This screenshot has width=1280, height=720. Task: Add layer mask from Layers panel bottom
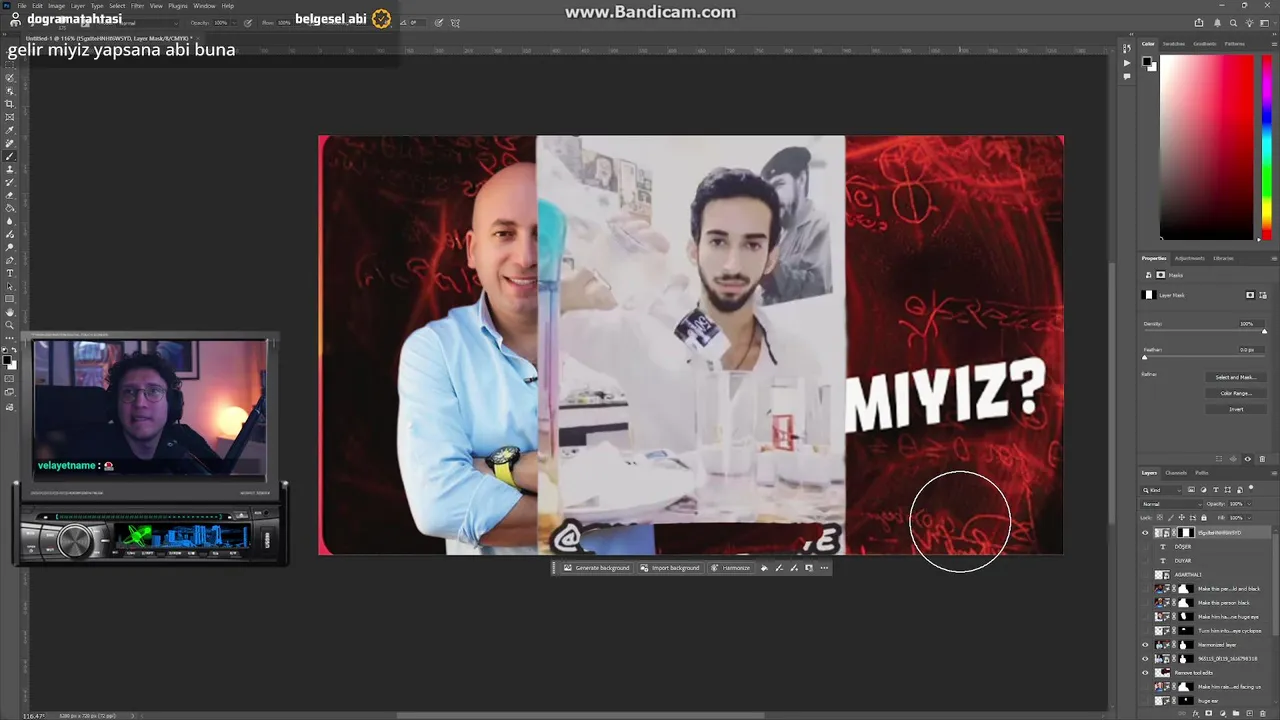[1209, 714]
